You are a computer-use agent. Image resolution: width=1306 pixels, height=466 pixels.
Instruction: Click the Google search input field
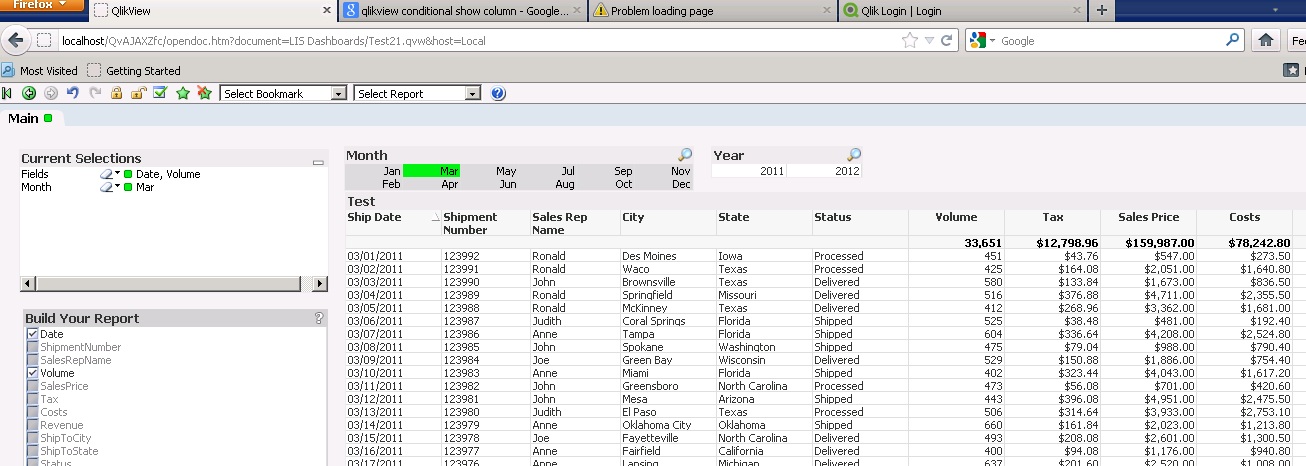click(1110, 41)
